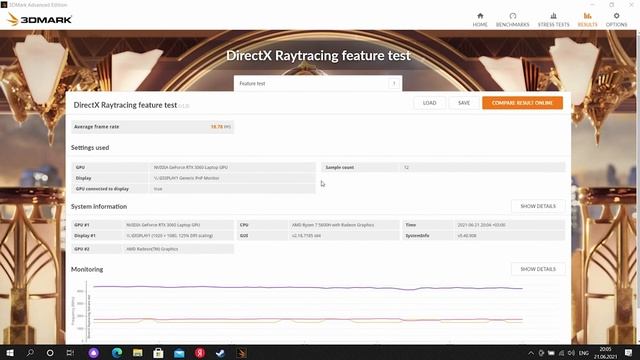
Task: Click the ENG language indicator
Action: pos(584,353)
